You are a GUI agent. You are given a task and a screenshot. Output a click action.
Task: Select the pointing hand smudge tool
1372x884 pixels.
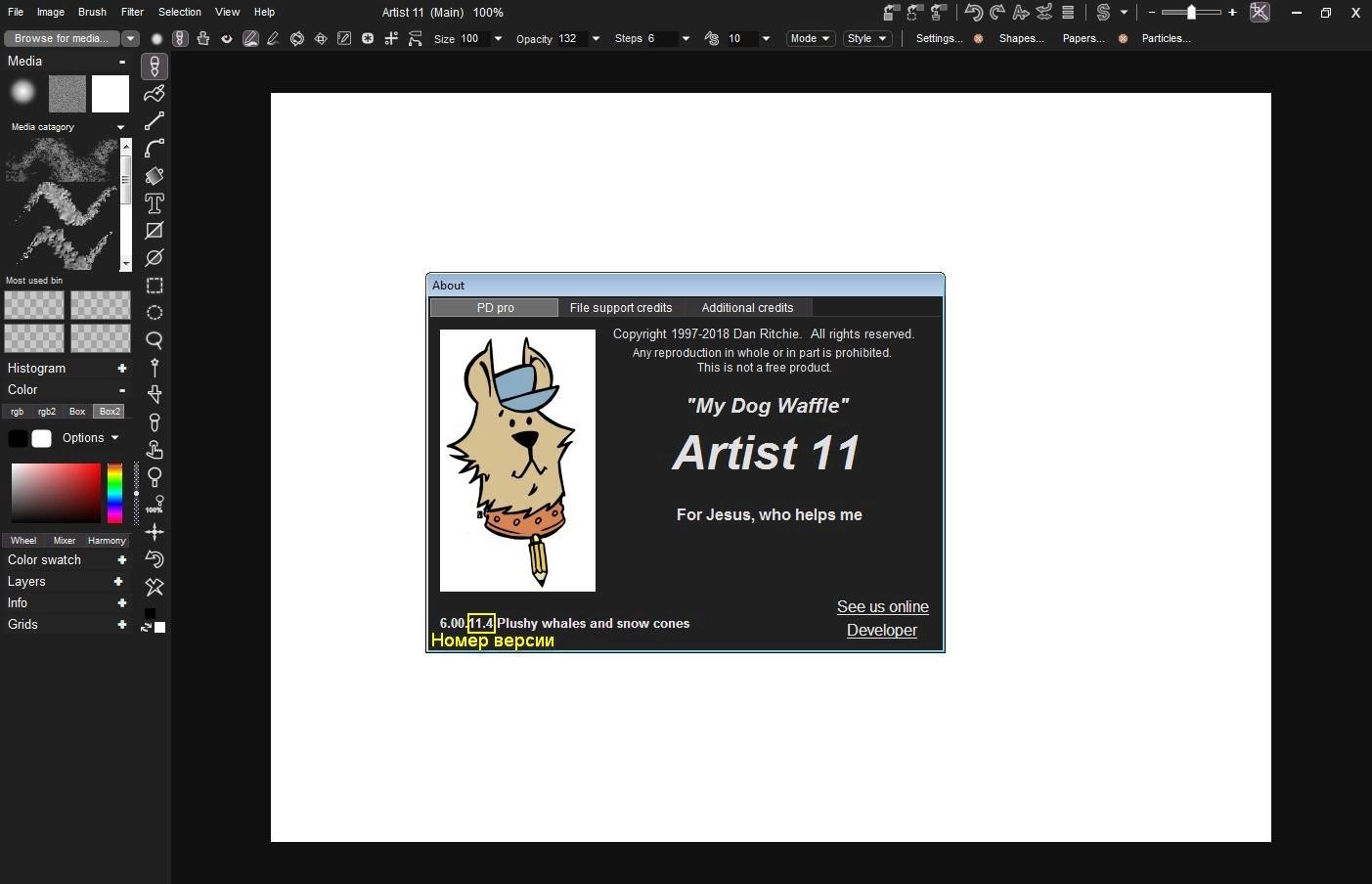click(x=155, y=450)
